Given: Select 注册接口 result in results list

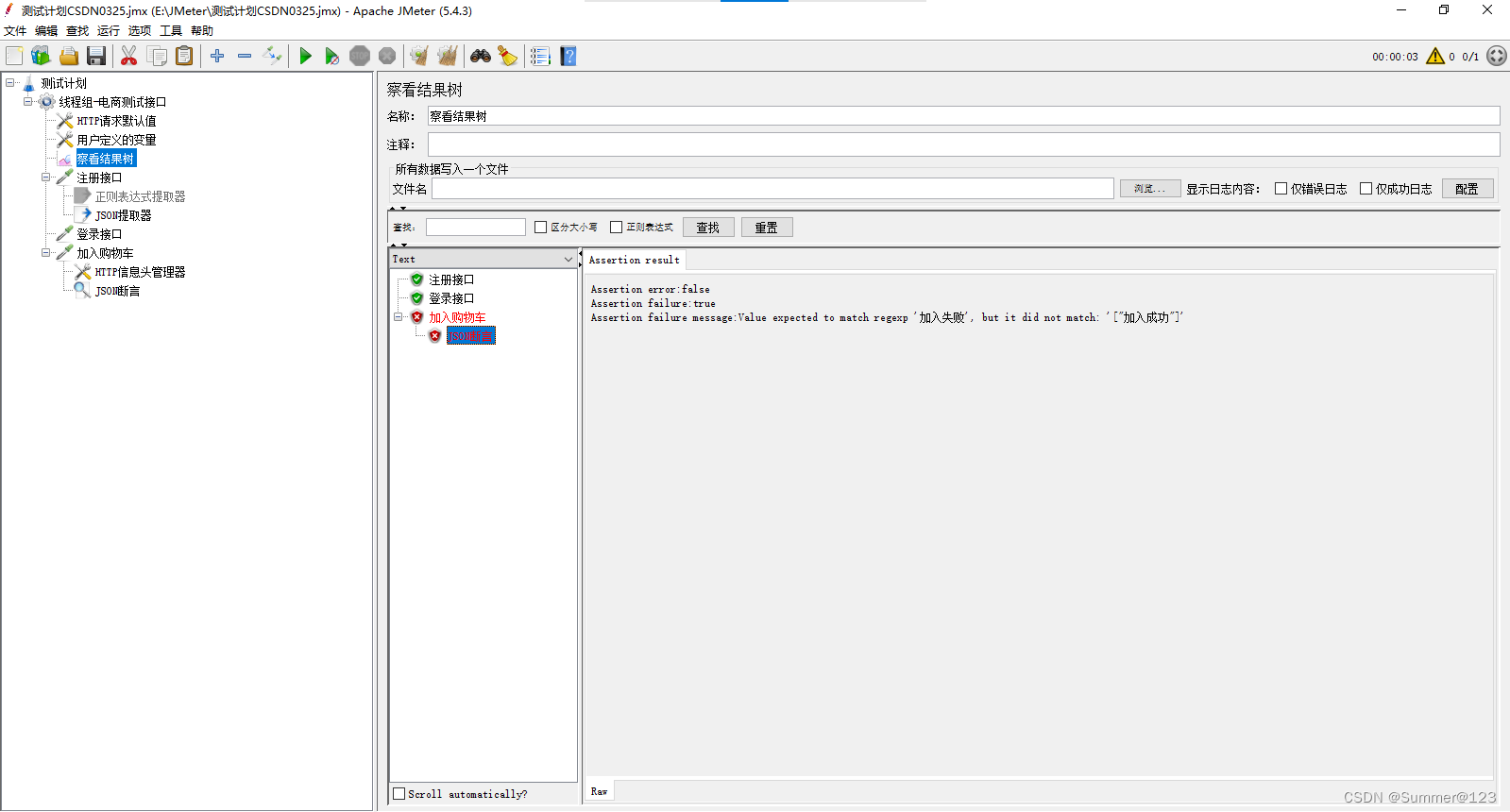Looking at the screenshot, I should (x=451, y=279).
